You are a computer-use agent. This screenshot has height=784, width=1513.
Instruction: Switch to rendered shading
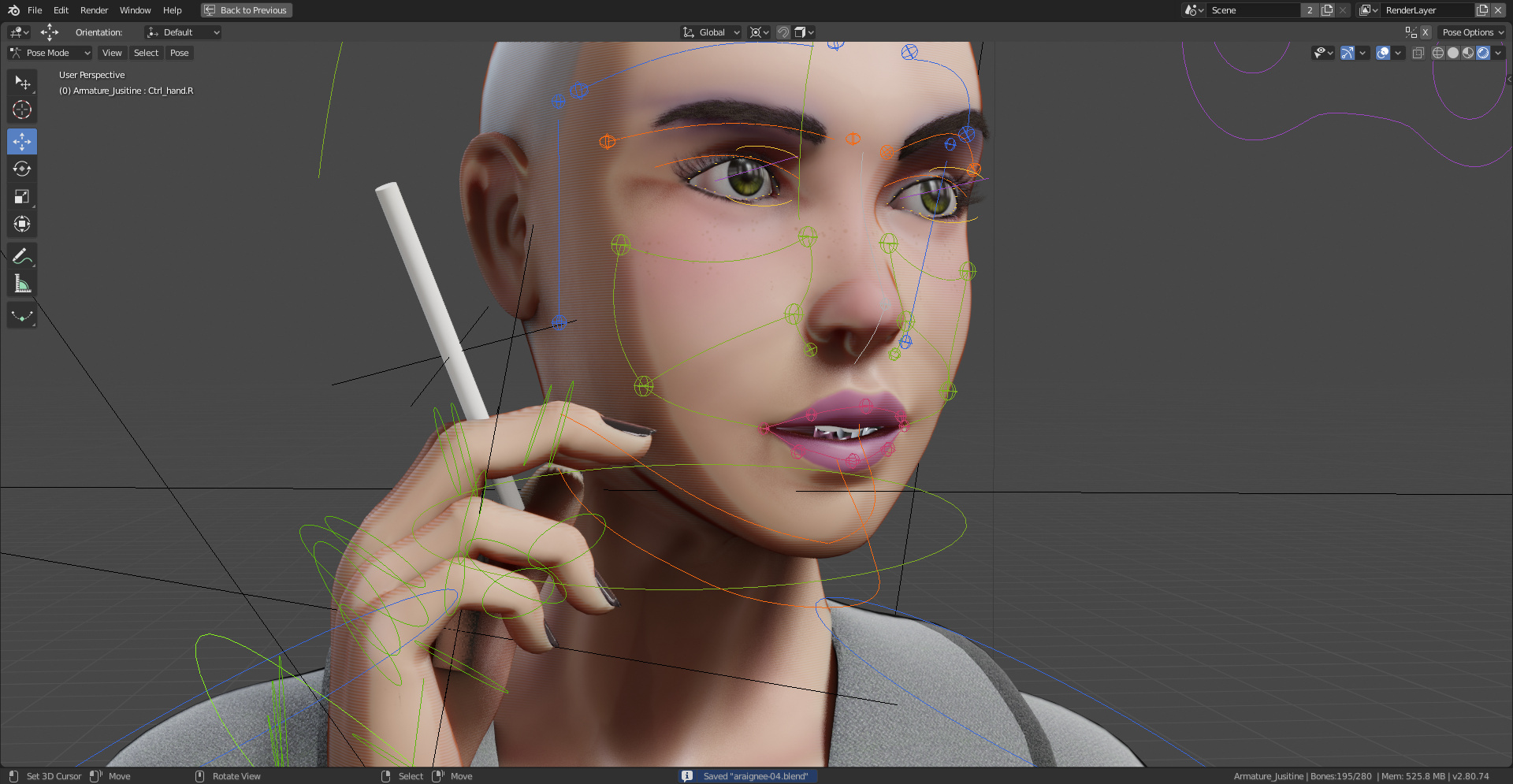1483,53
